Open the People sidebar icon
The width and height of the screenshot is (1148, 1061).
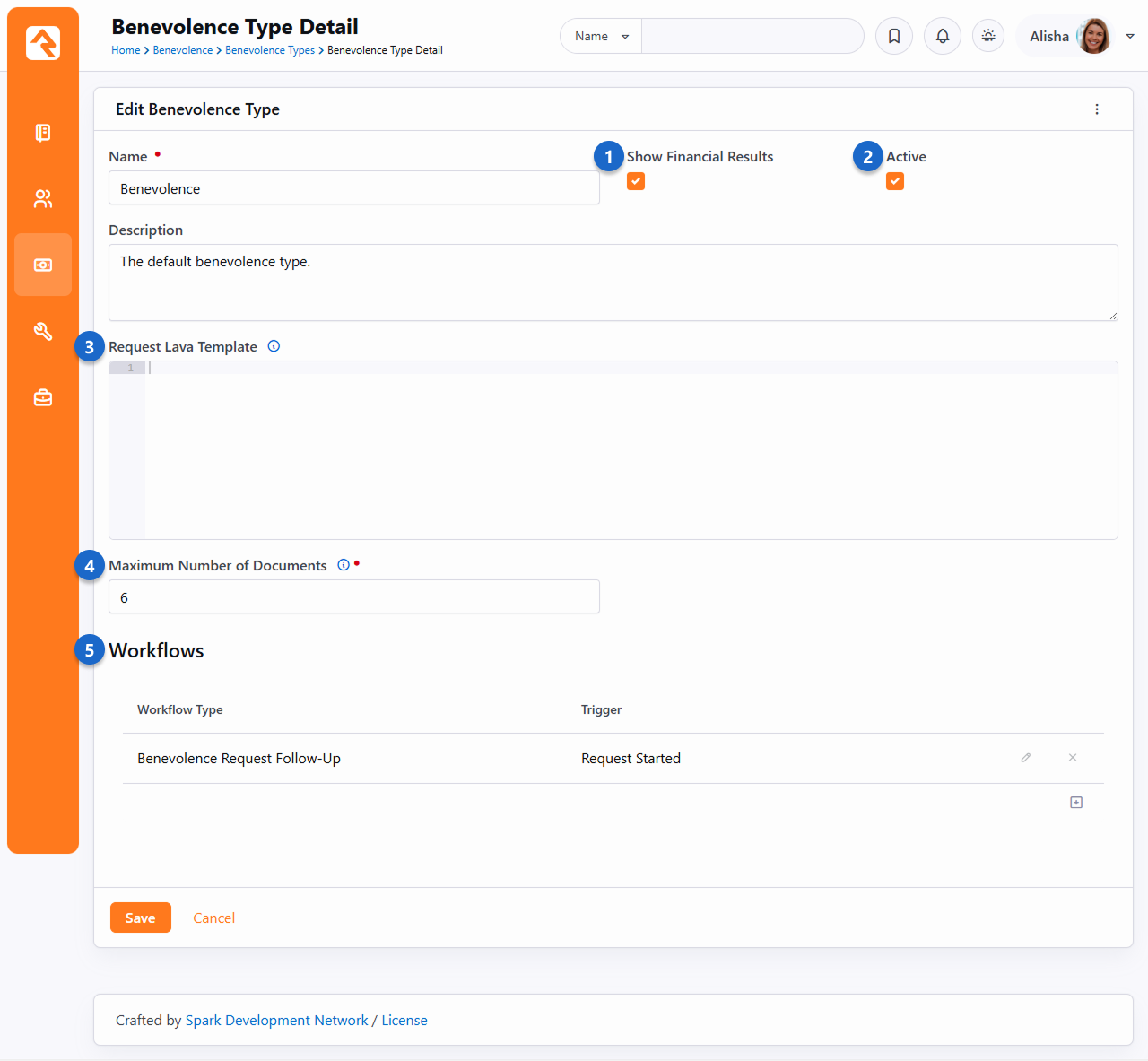point(43,199)
